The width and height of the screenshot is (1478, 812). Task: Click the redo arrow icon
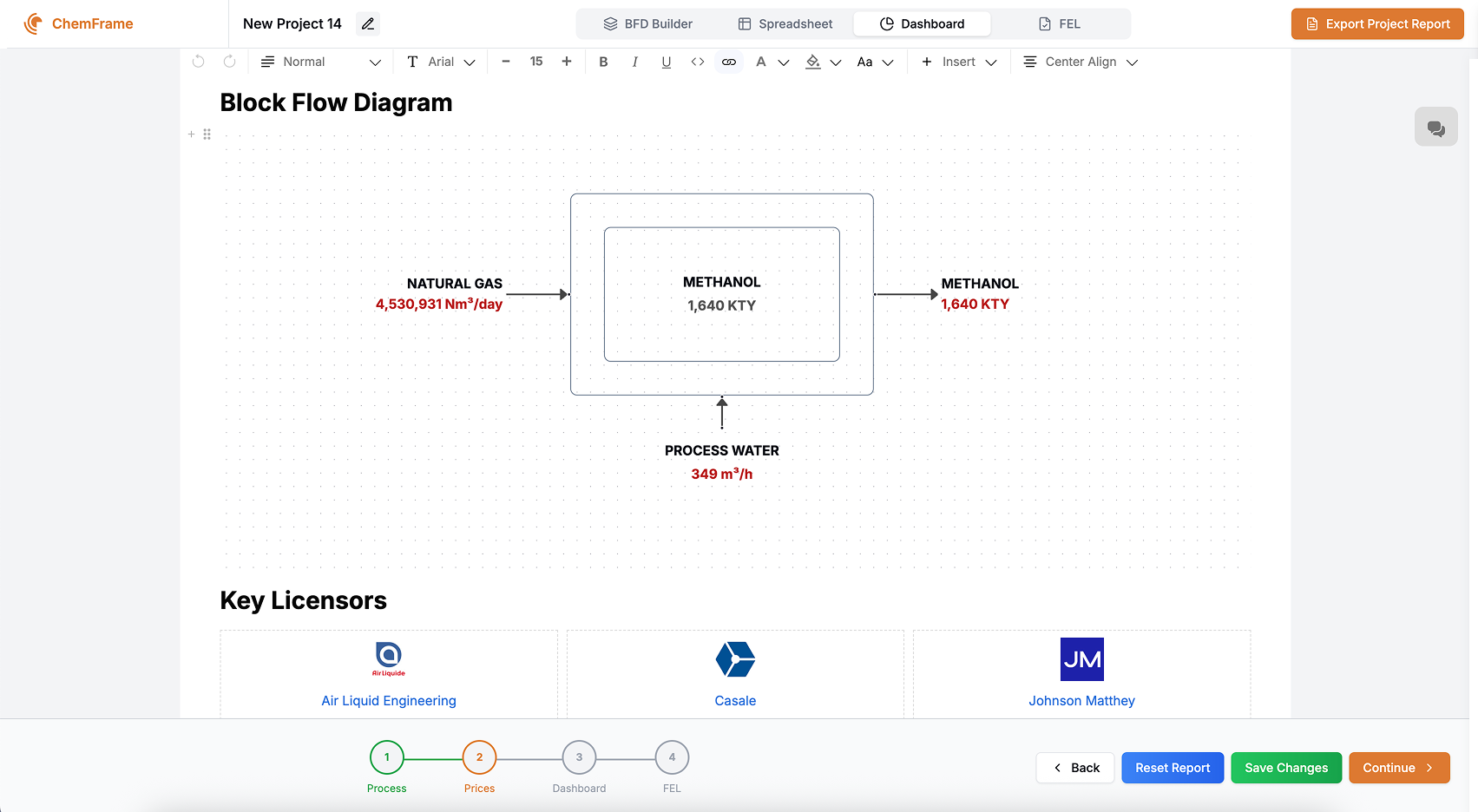coord(229,62)
